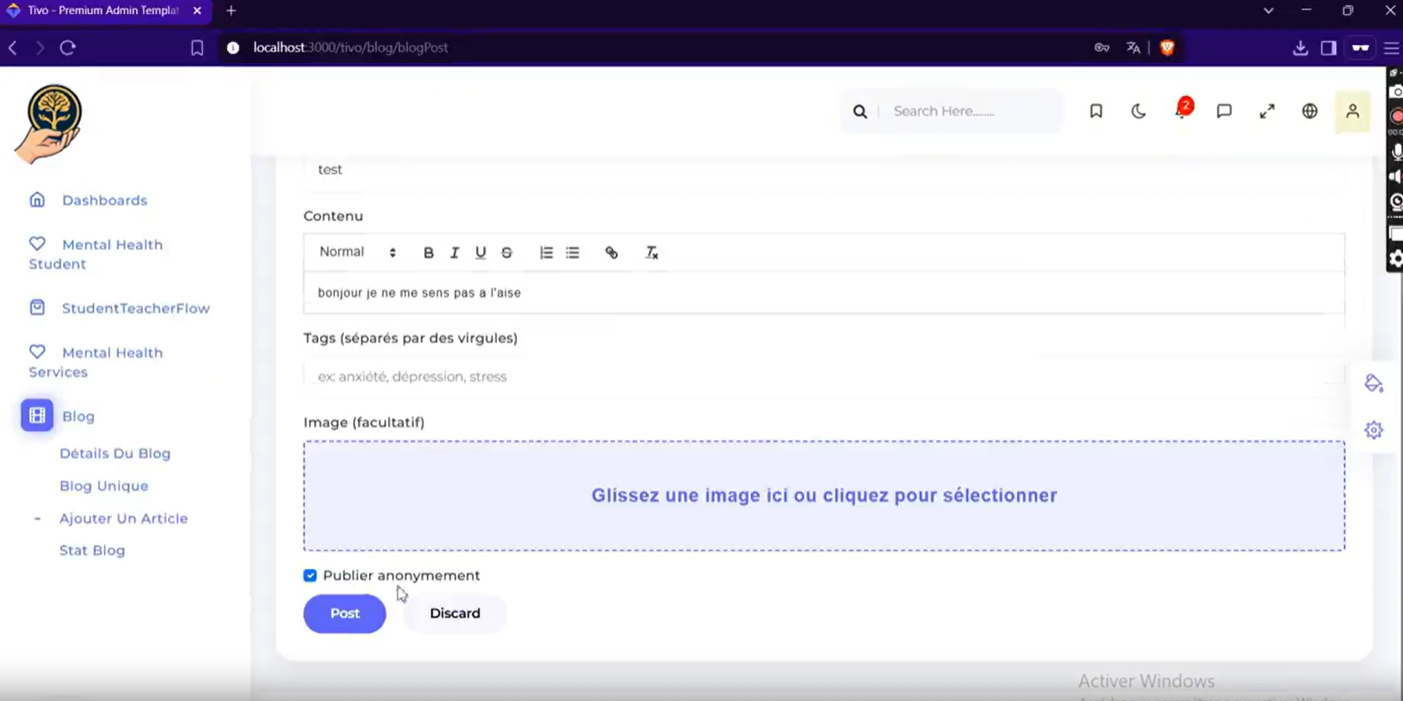Toggle strikethrough formatting in the editor toolbar
1403x701 pixels.
507,253
